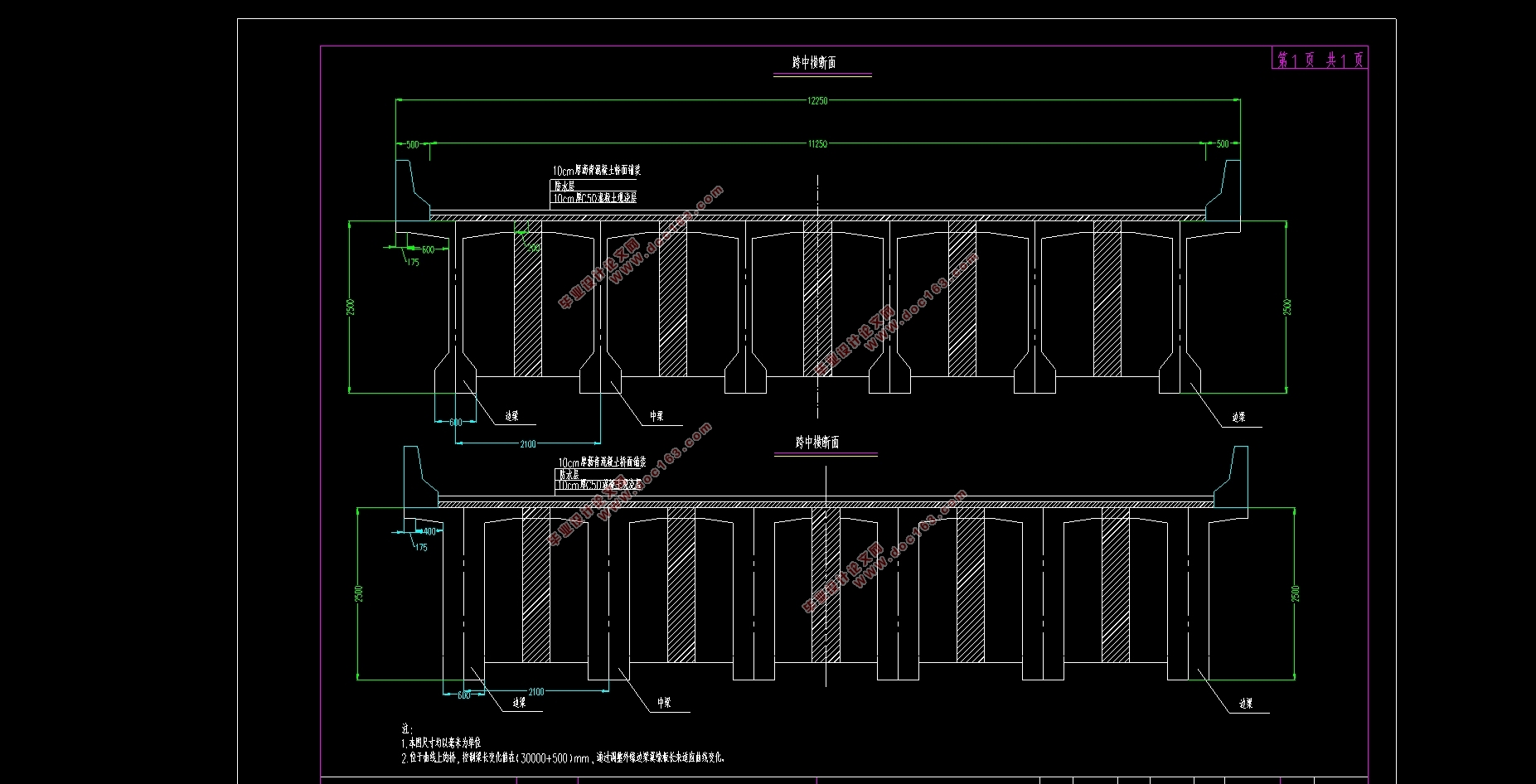Click the upper drawing title '跨中横断面'
Viewport: 1536px width, 784px height.
814,63
